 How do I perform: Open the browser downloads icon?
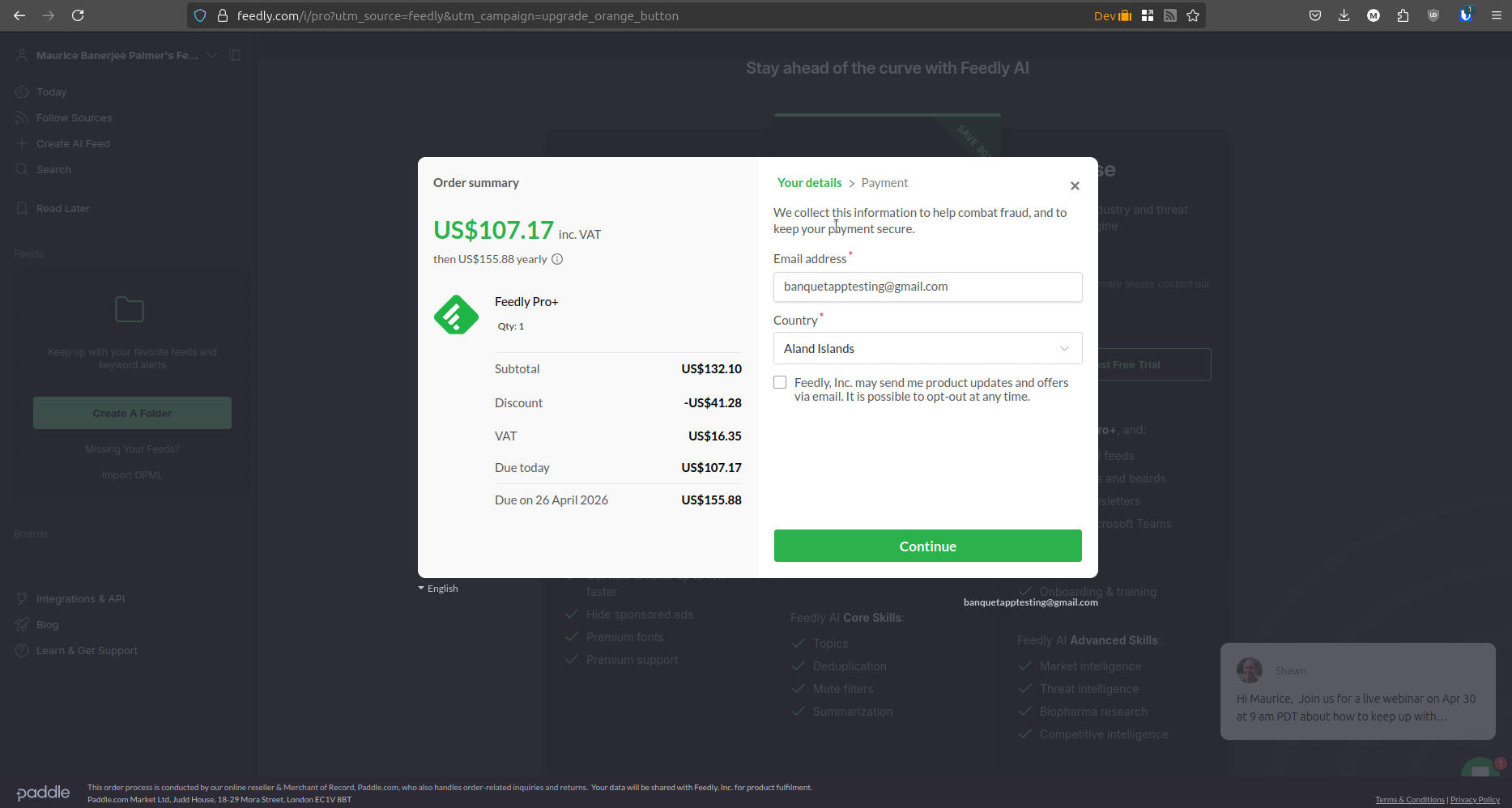click(x=1344, y=15)
